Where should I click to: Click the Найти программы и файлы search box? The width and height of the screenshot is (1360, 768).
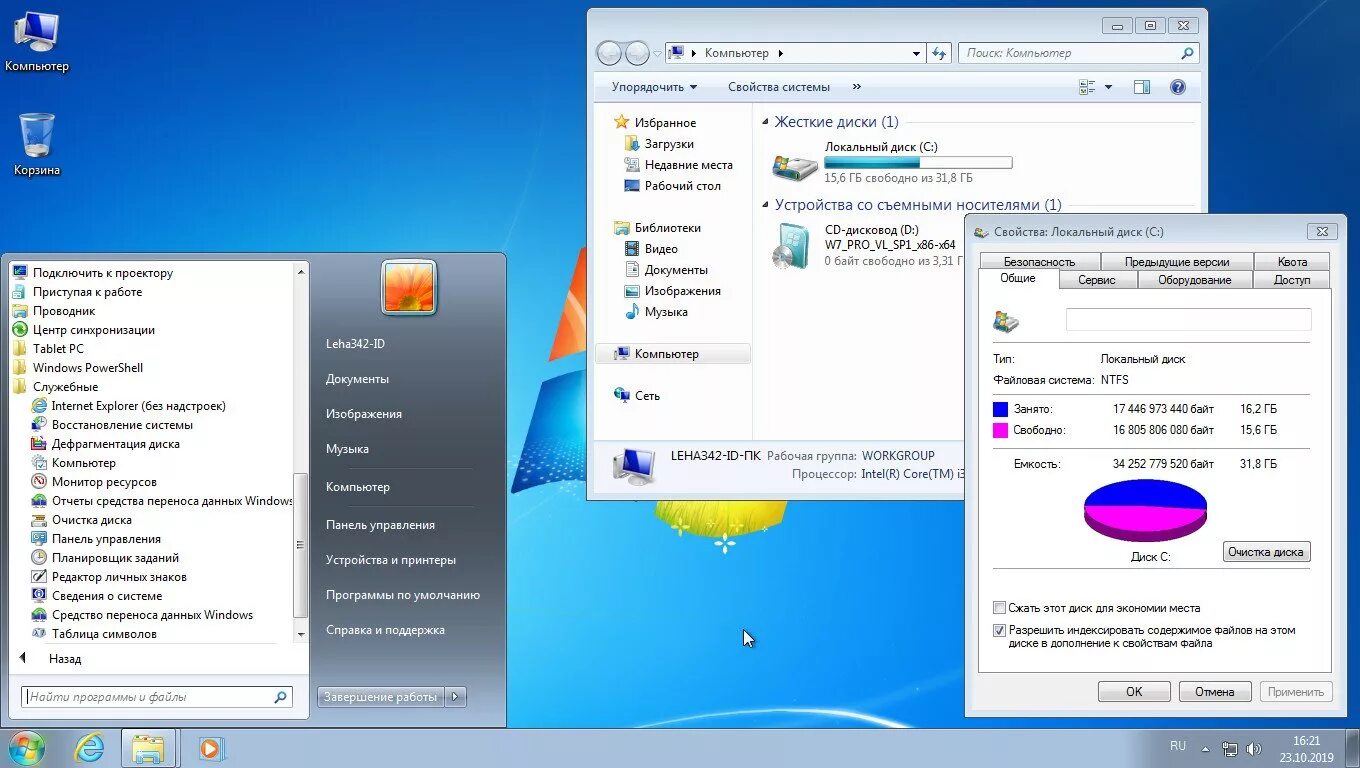pyautogui.click(x=157, y=697)
